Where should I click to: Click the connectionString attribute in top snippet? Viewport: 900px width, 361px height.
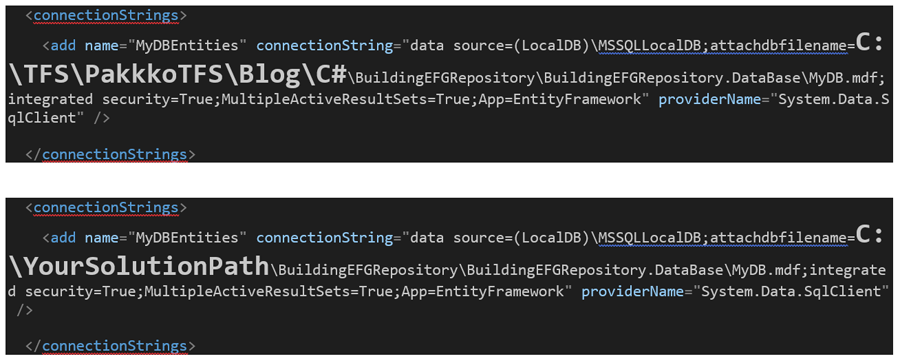(x=325, y=45)
